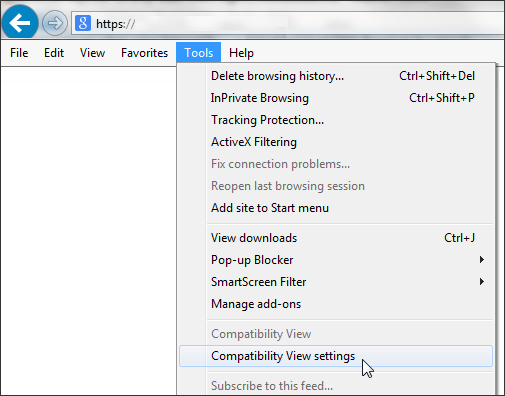The image size is (505, 396).
Task: Open the Help menu
Action: point(241,53)
